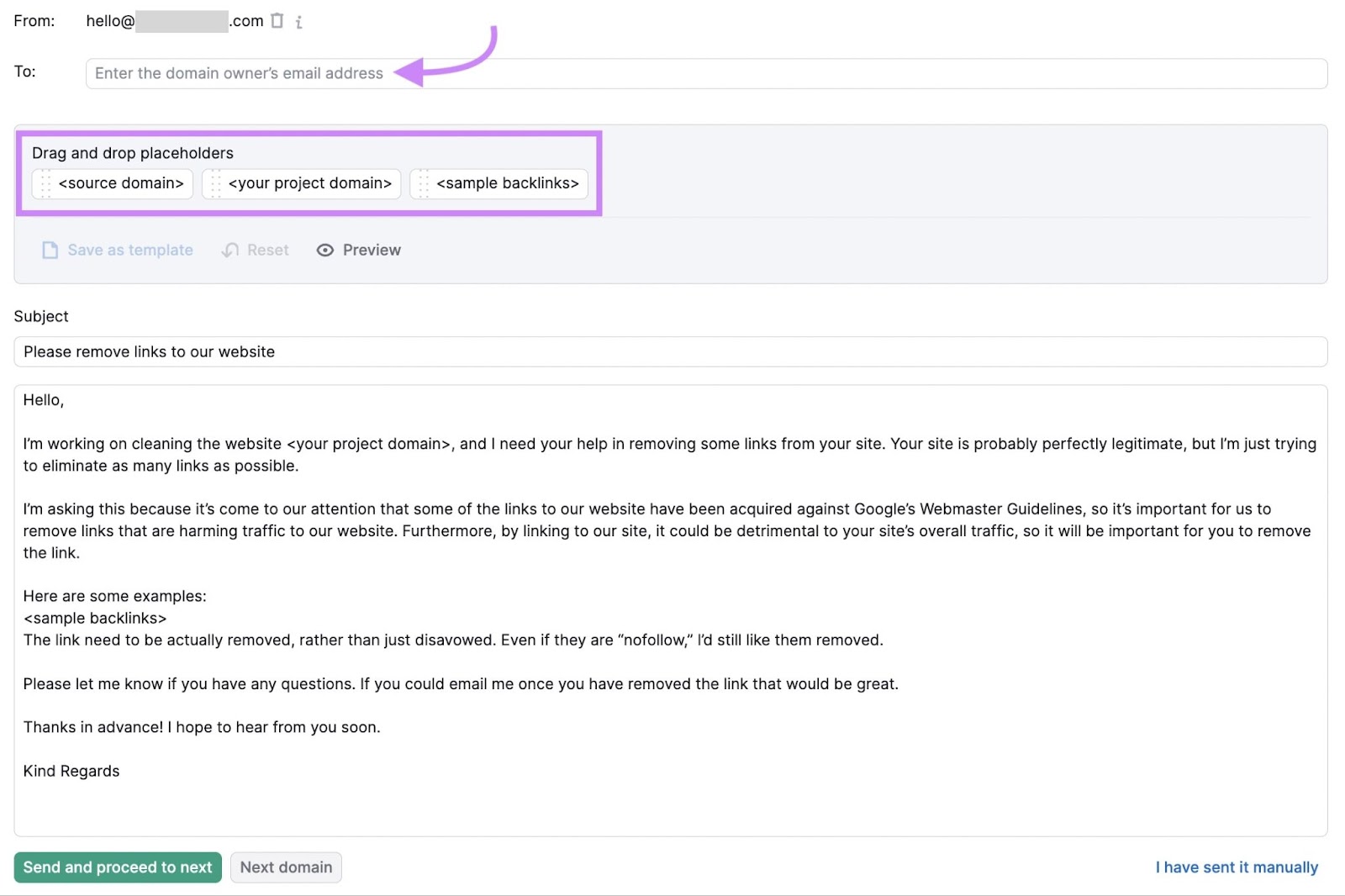Click the Next domain button
The width and height of the screenshot is (1345, 896).
click(x=286, y=867)
